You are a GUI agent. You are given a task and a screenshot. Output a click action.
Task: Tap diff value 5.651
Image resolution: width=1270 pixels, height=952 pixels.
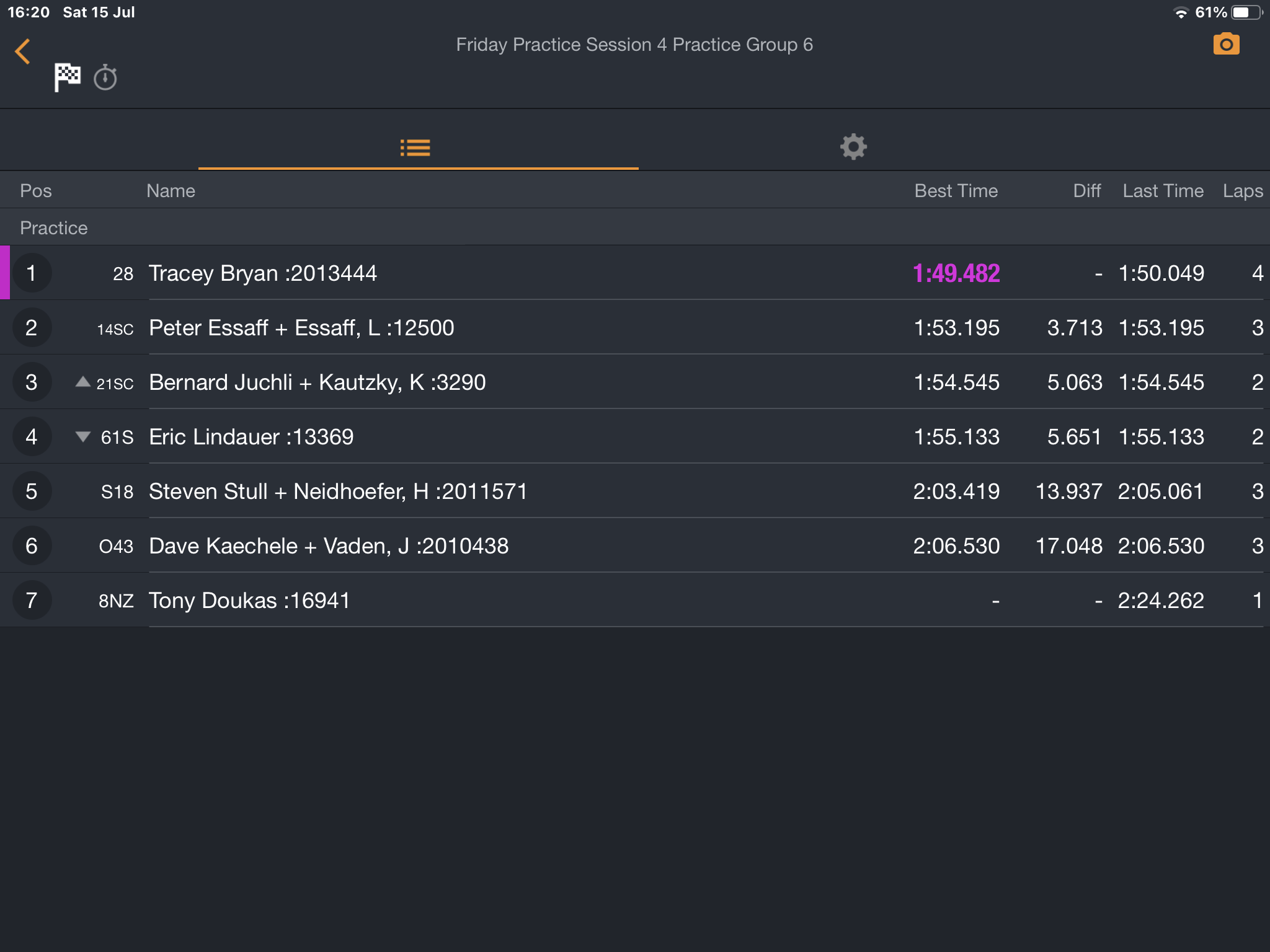tap(1075, 437)
